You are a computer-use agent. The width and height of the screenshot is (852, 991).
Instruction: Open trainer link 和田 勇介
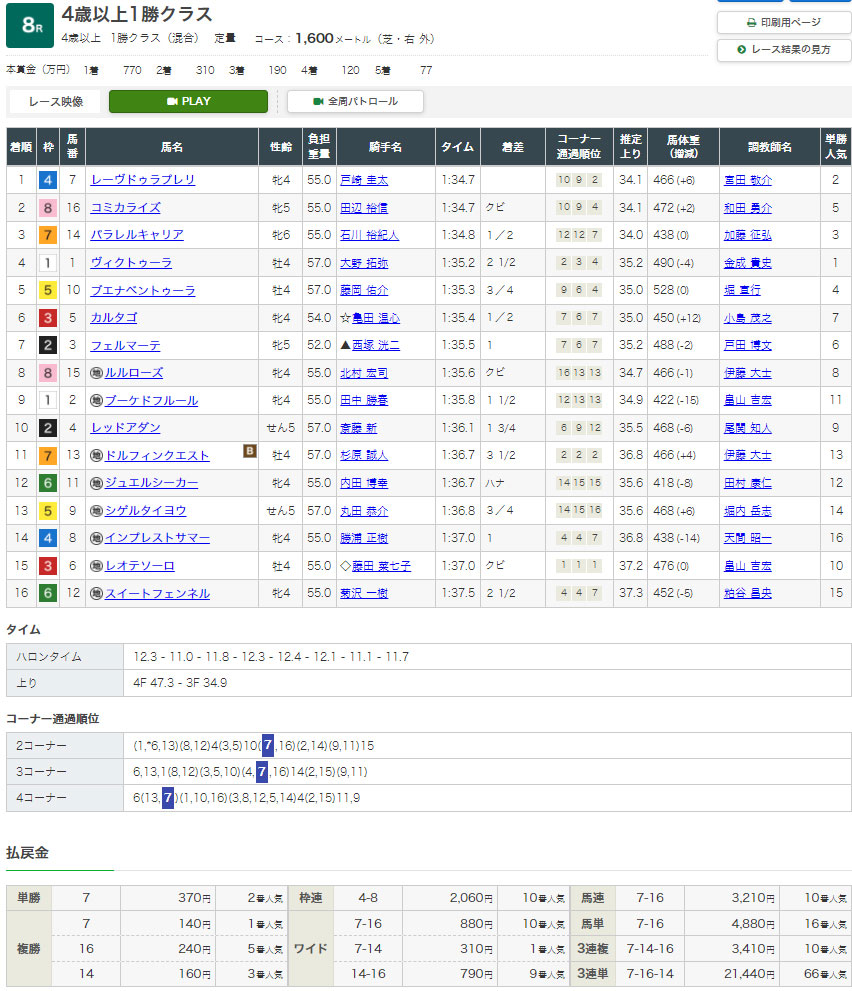(747, 208)
